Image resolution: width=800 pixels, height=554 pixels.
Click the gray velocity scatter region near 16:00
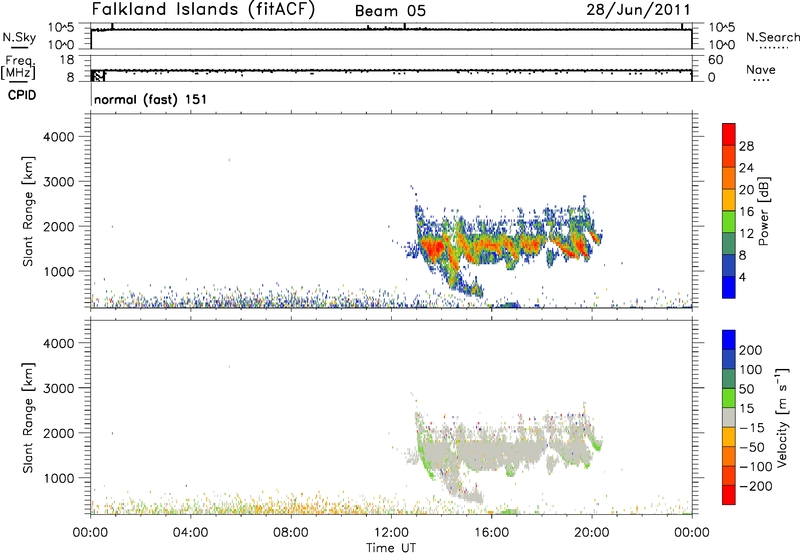click(x=492, y=452)
